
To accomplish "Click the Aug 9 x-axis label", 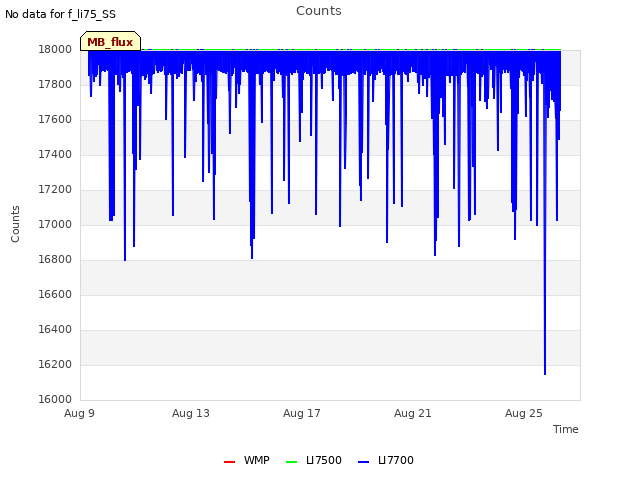I will click(79, 413).
